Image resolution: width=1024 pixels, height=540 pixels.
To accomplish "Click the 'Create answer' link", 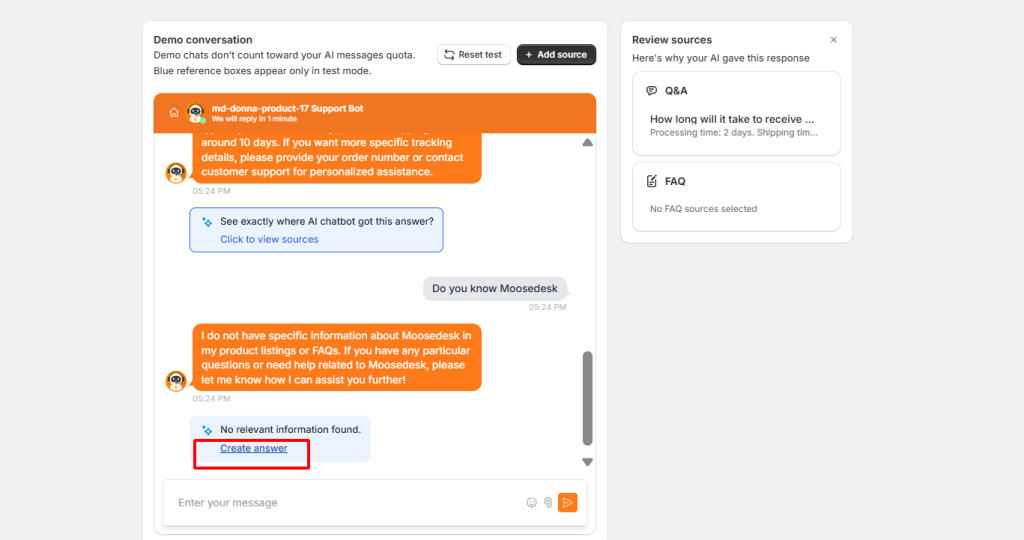I will pyautogui.click(x=254, y=449).
